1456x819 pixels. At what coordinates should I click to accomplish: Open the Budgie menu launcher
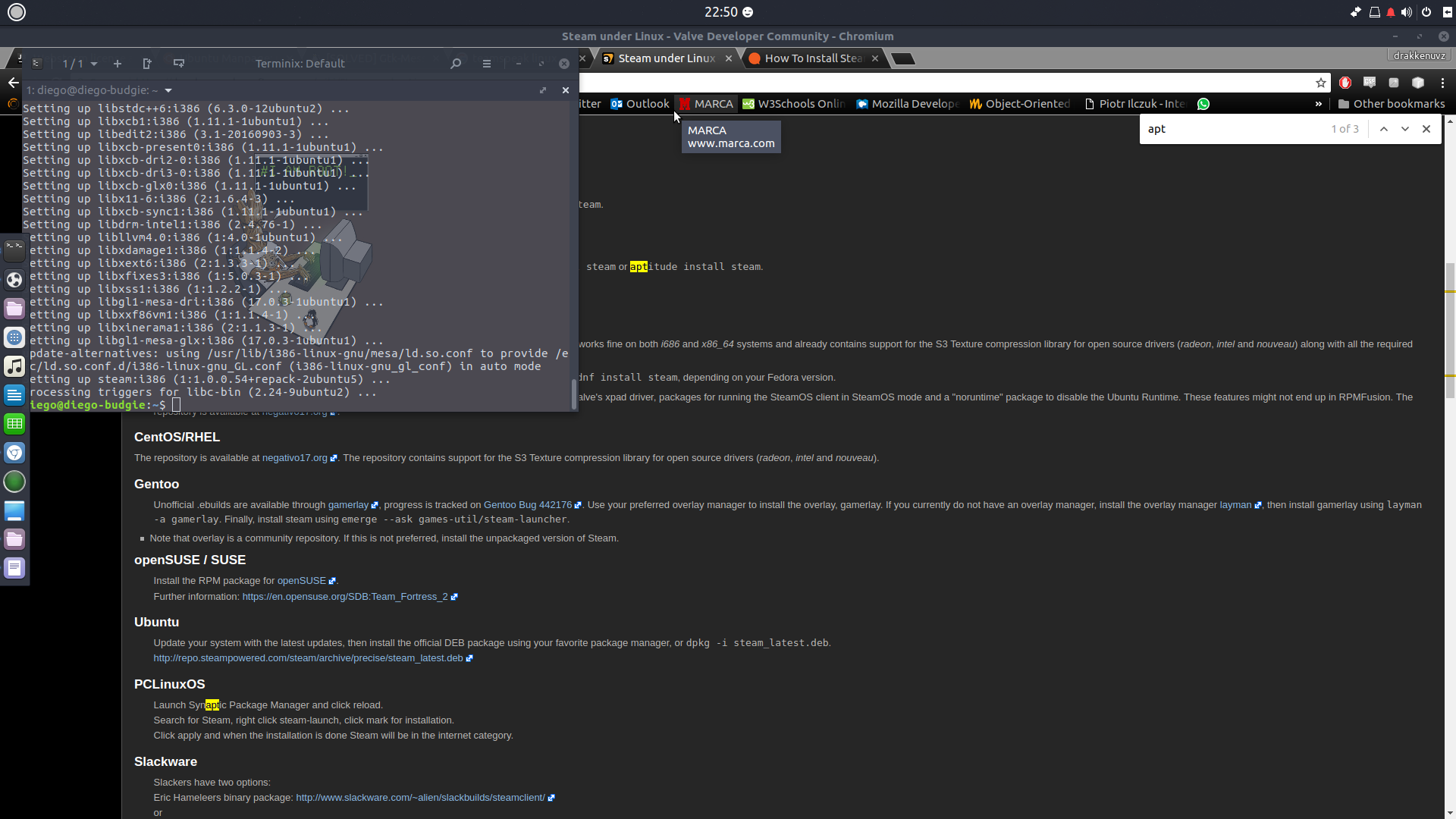click(16, 11)
